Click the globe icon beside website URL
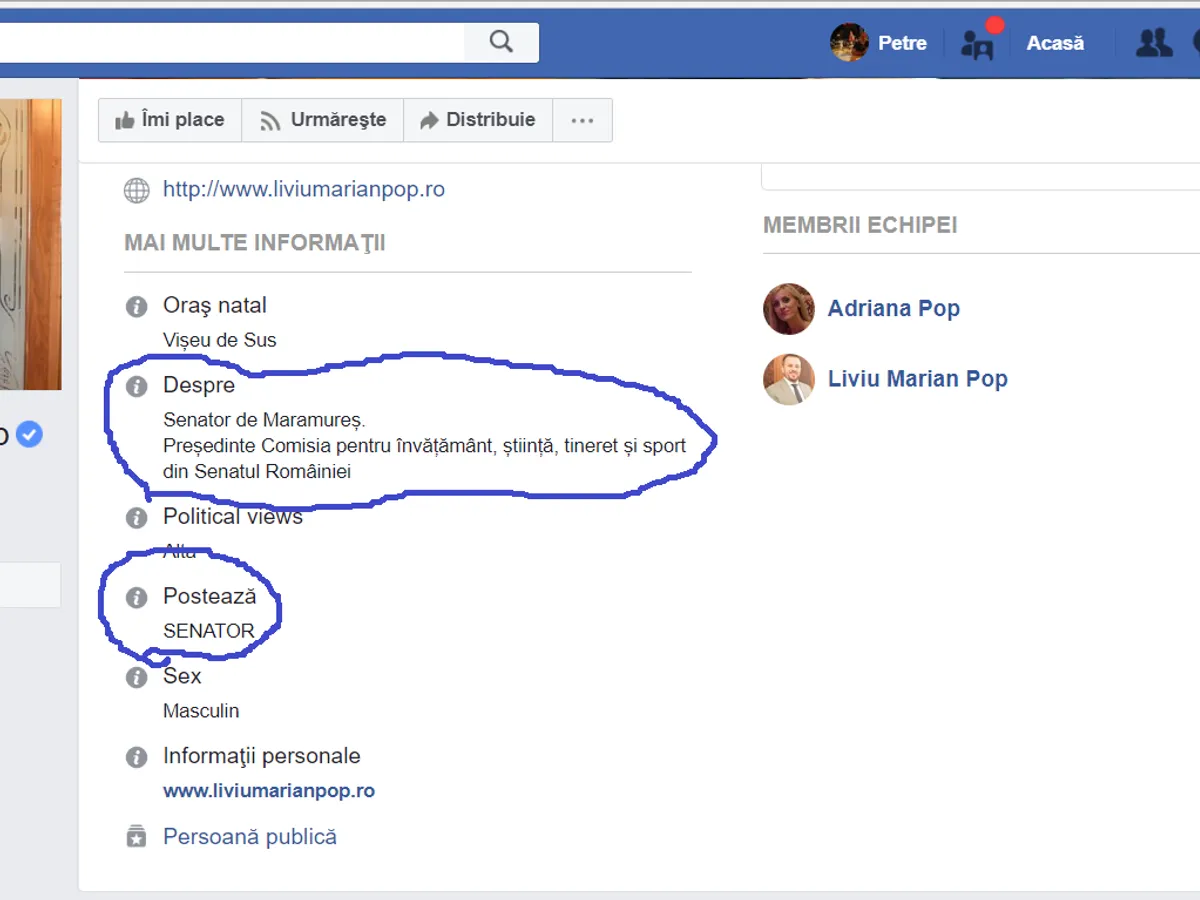Image resolution: width=1200 pixels, height=900 pixels. coord(137,190)
